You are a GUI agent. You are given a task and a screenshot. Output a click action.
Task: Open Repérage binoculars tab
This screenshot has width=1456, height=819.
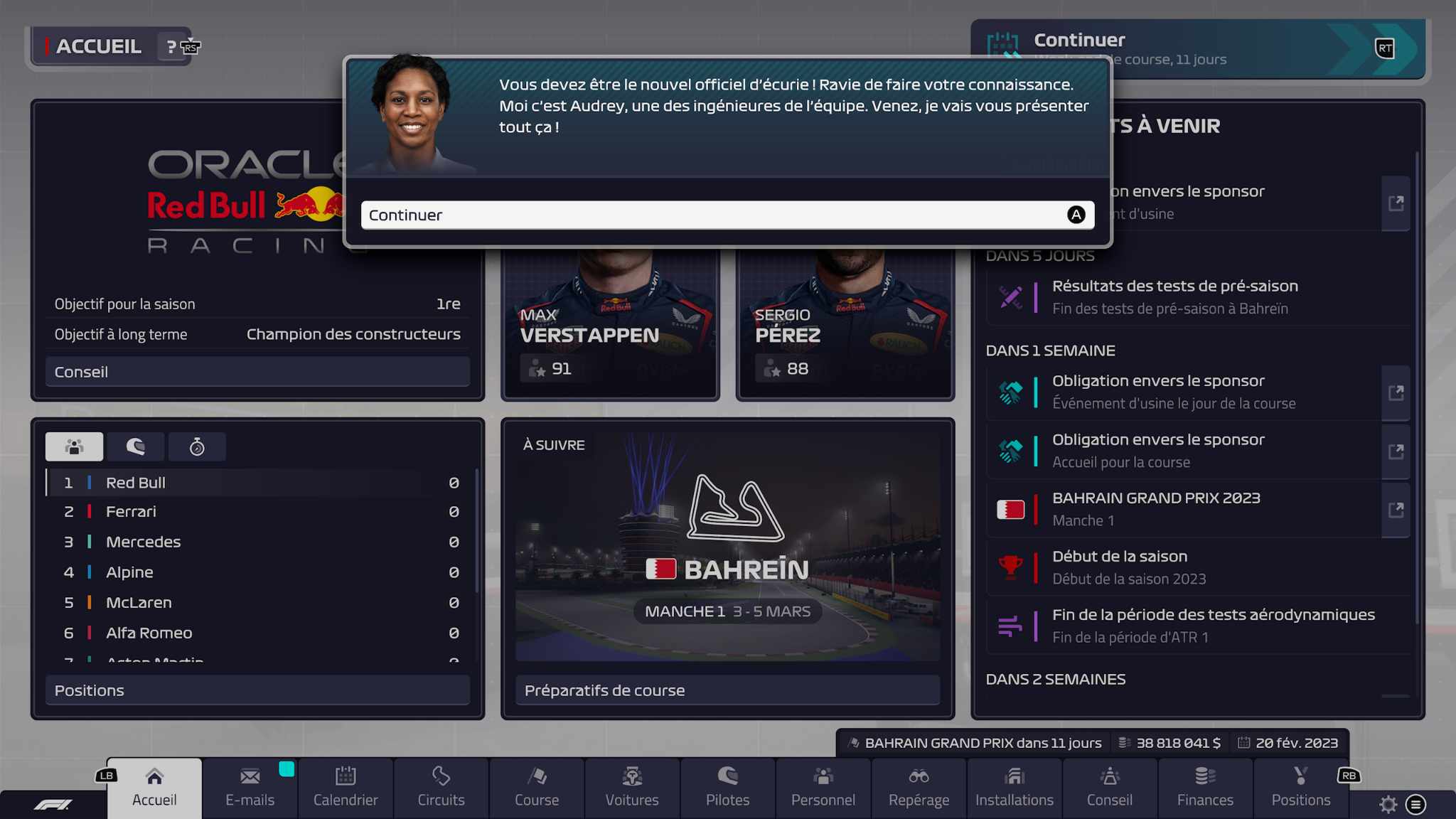point(919,788)
